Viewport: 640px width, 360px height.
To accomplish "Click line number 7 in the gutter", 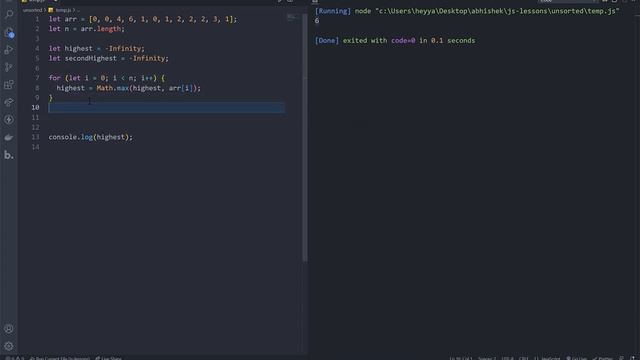I will pos(37,78).
